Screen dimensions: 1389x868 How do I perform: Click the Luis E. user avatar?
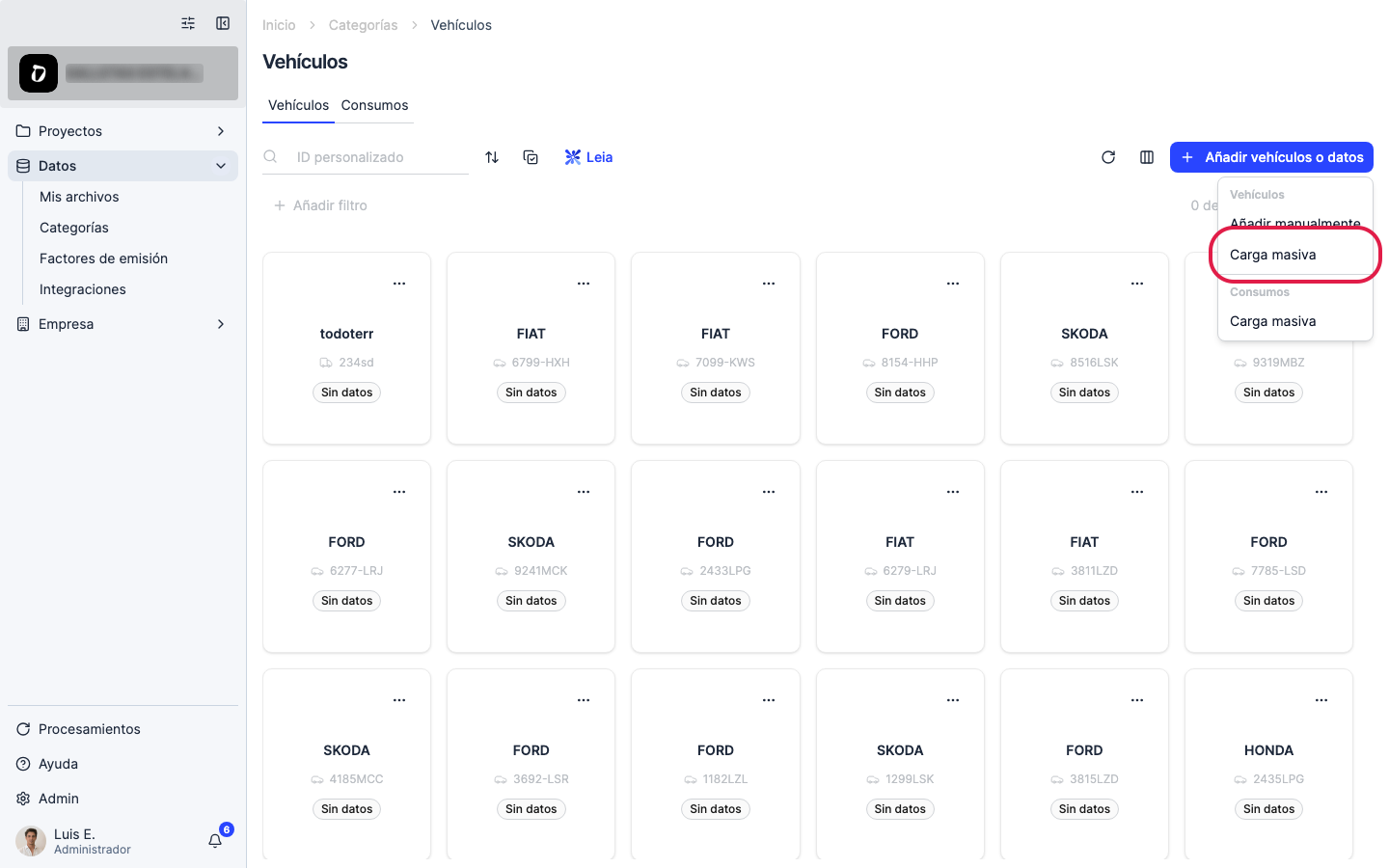(31, 841)
